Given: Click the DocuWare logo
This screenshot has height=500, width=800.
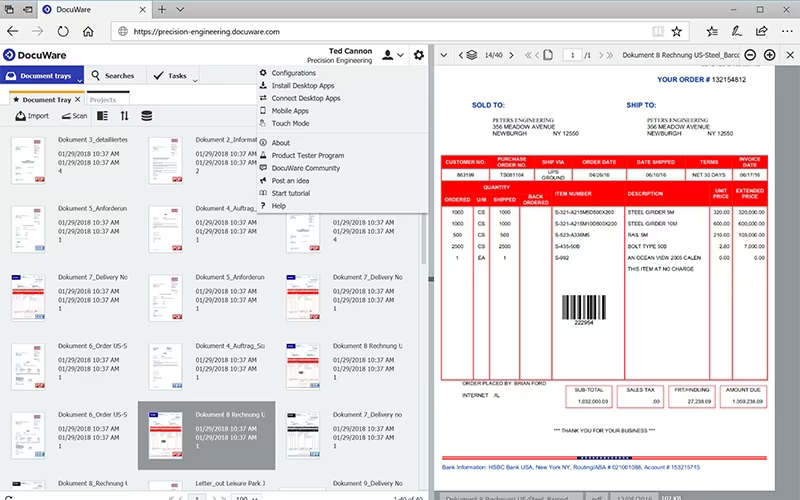Looking at the screenshot, I should pos(35,55).
